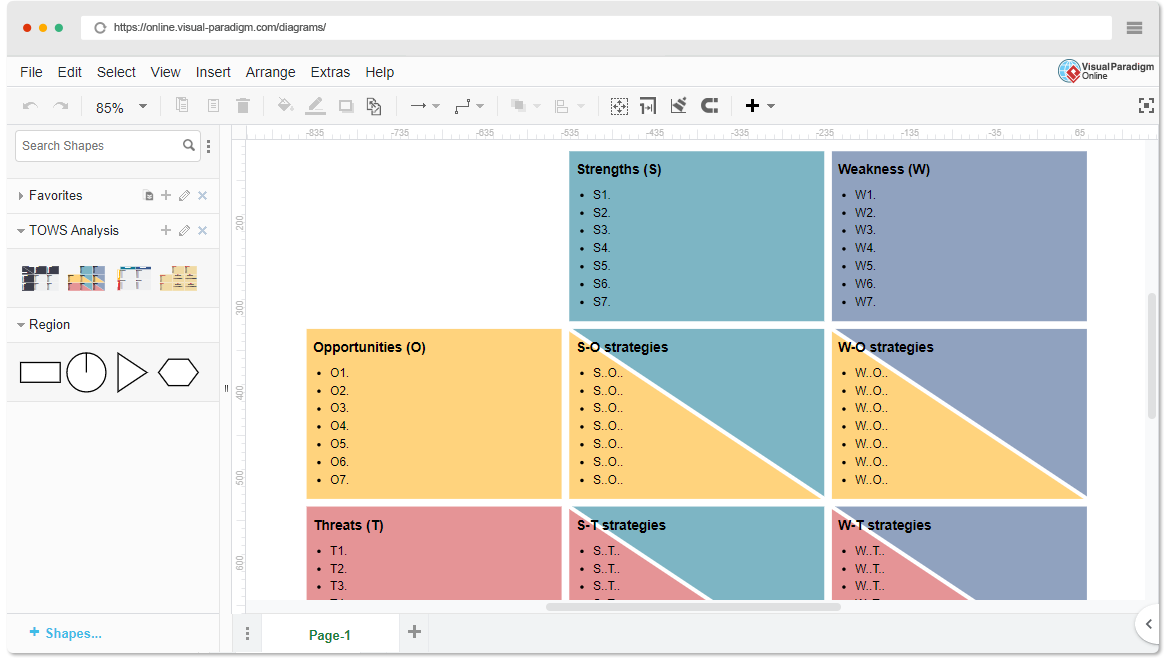
Task: Open the shapes panel three-dot options
Action: (209, 146)
